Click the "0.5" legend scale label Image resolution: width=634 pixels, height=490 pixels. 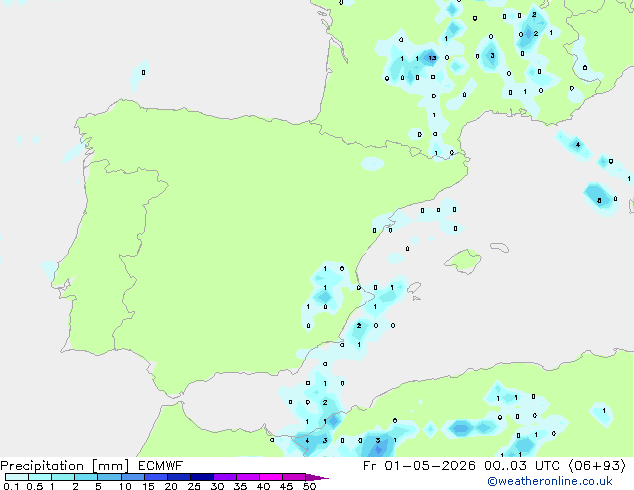point(35,486)
